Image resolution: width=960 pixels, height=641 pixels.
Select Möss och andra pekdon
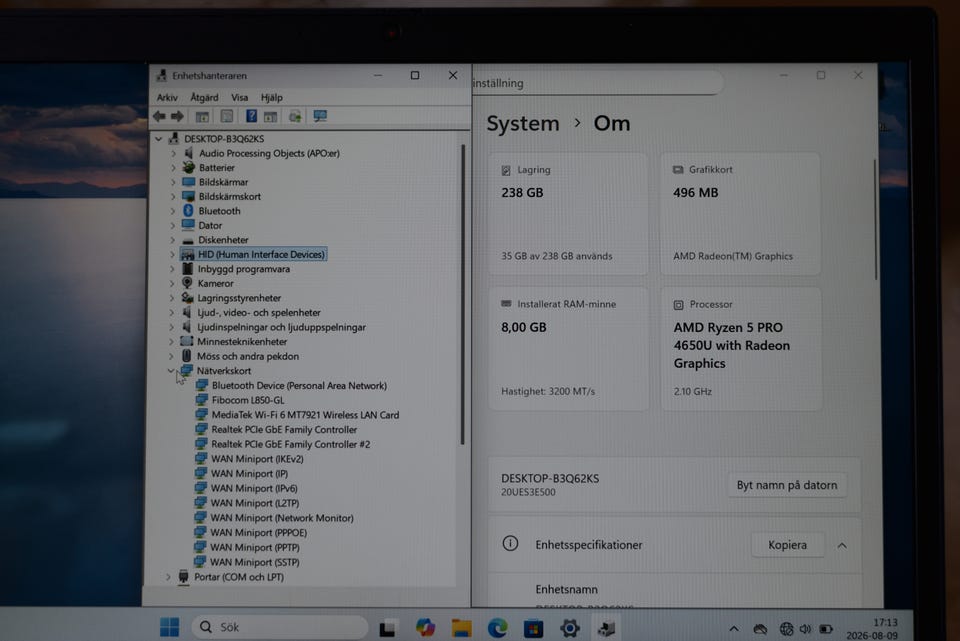tap(248, 356)
